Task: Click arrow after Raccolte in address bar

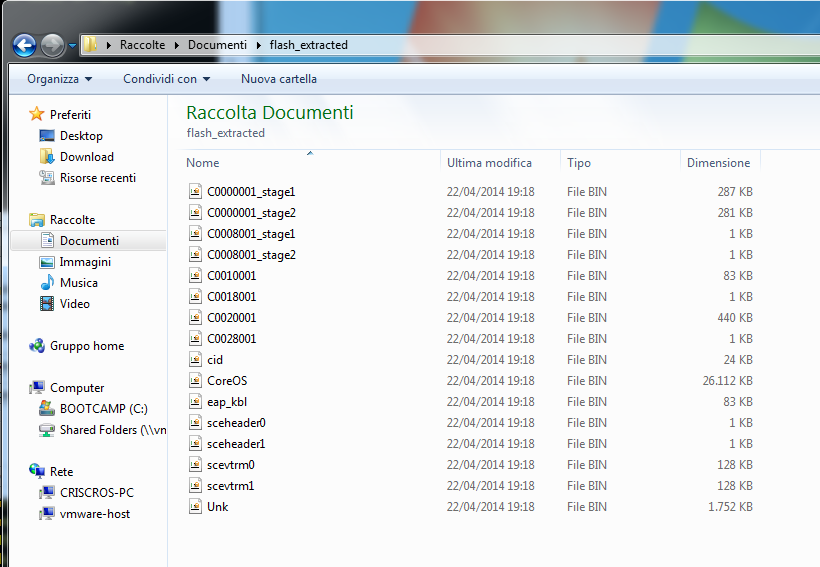Action: click(x=177, y=45)
